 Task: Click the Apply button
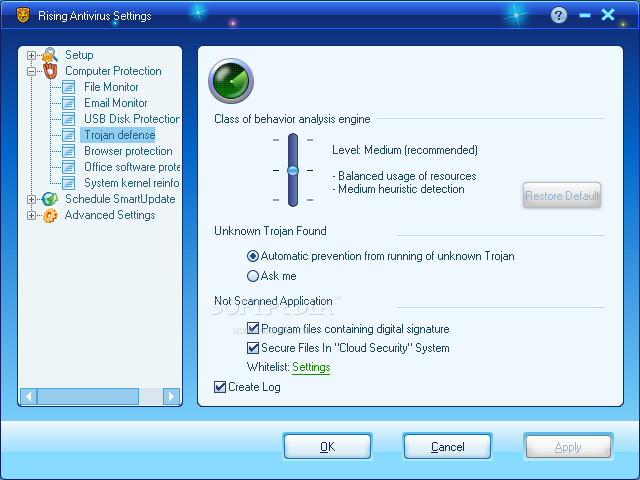[x=568, y=447]
